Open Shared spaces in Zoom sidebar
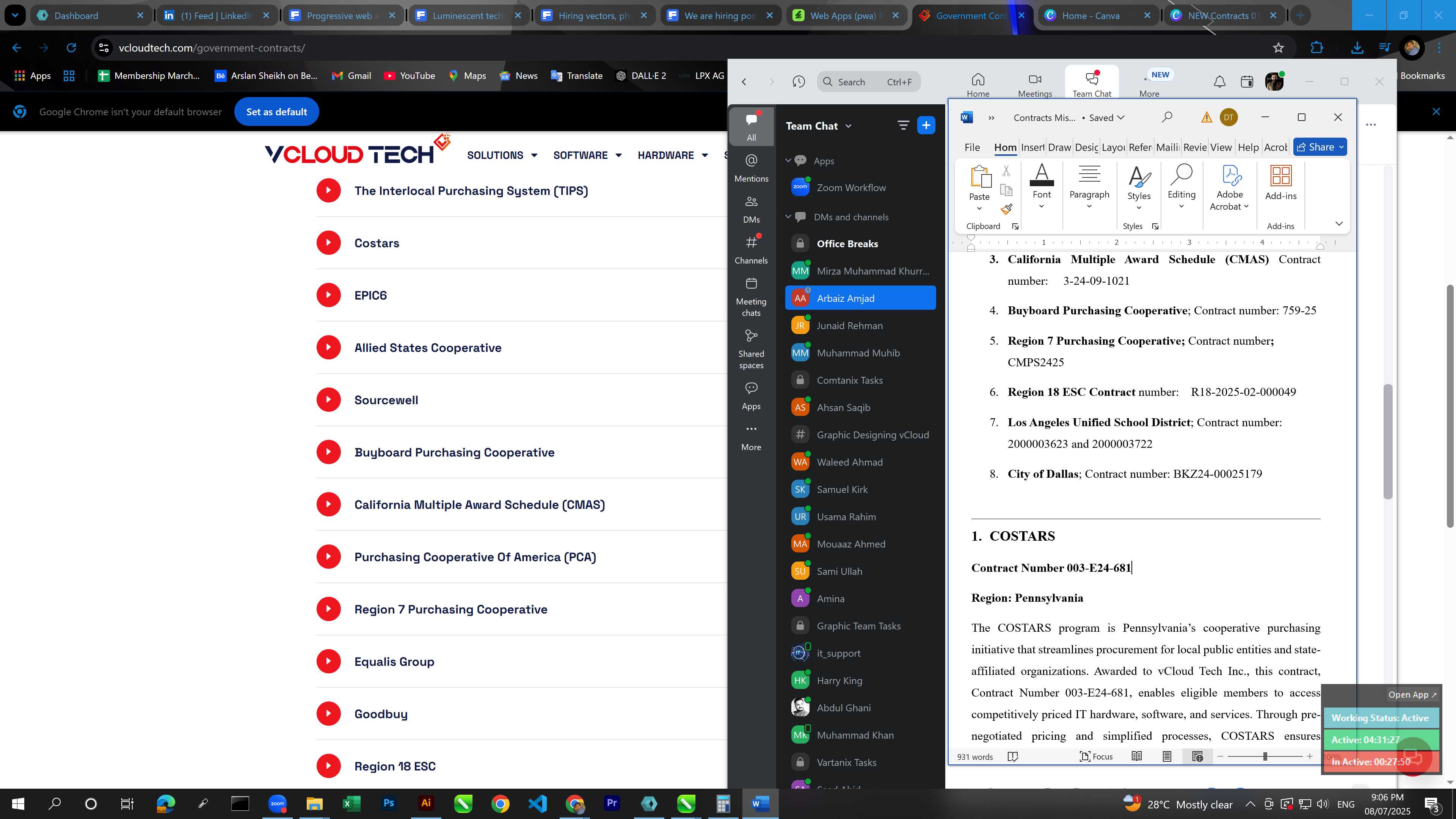 751,349
